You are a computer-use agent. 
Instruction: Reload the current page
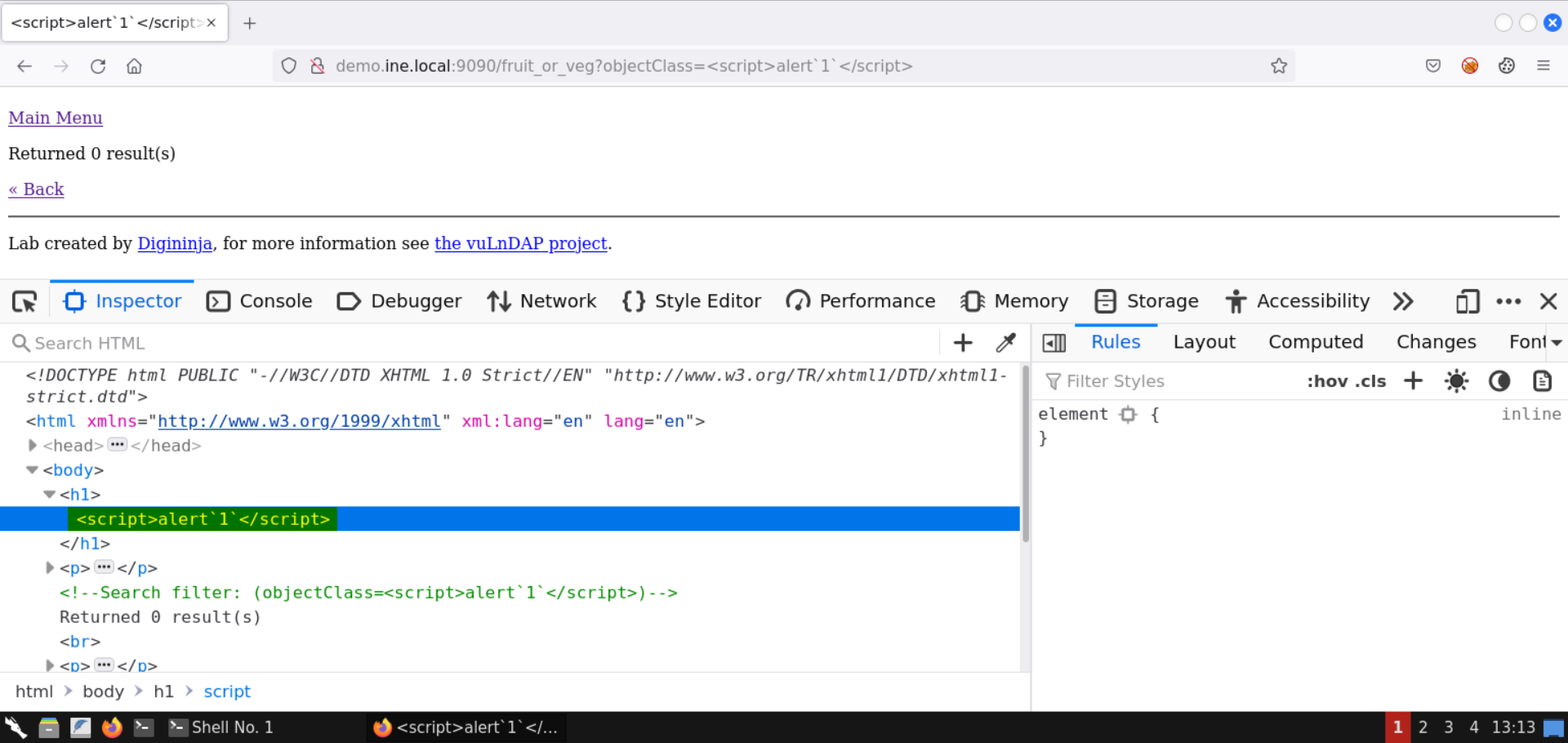[98, 66]
